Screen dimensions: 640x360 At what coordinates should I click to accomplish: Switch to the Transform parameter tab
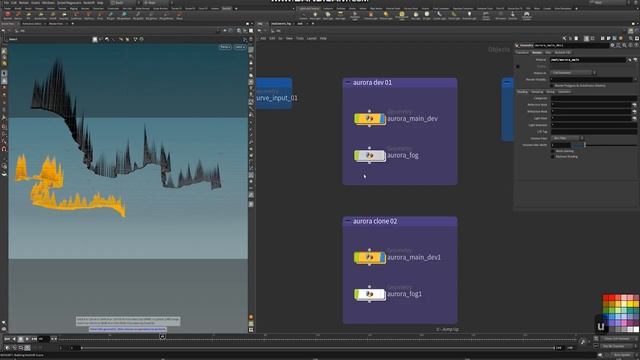522,53
